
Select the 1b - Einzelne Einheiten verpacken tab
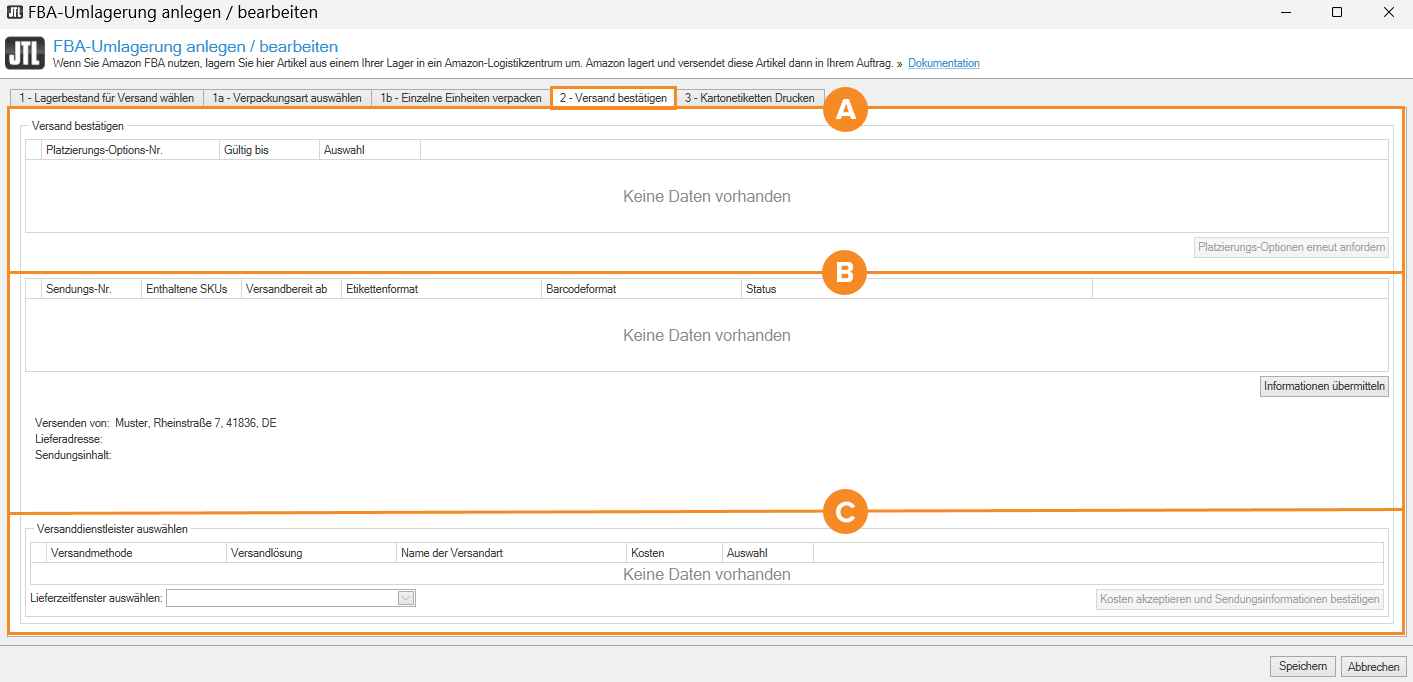460,98
